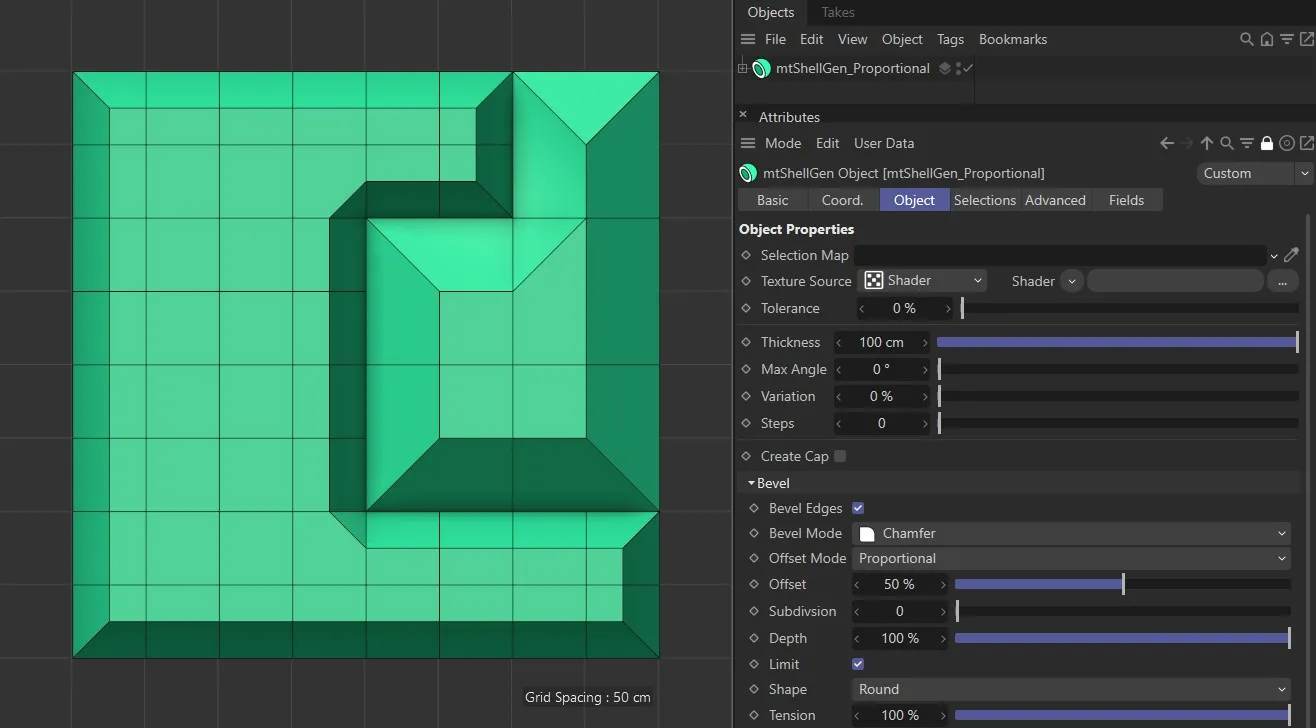Open the Bevel Mode Chamfer dropdown
1316x728 pixels.
tap(1071, 533)
